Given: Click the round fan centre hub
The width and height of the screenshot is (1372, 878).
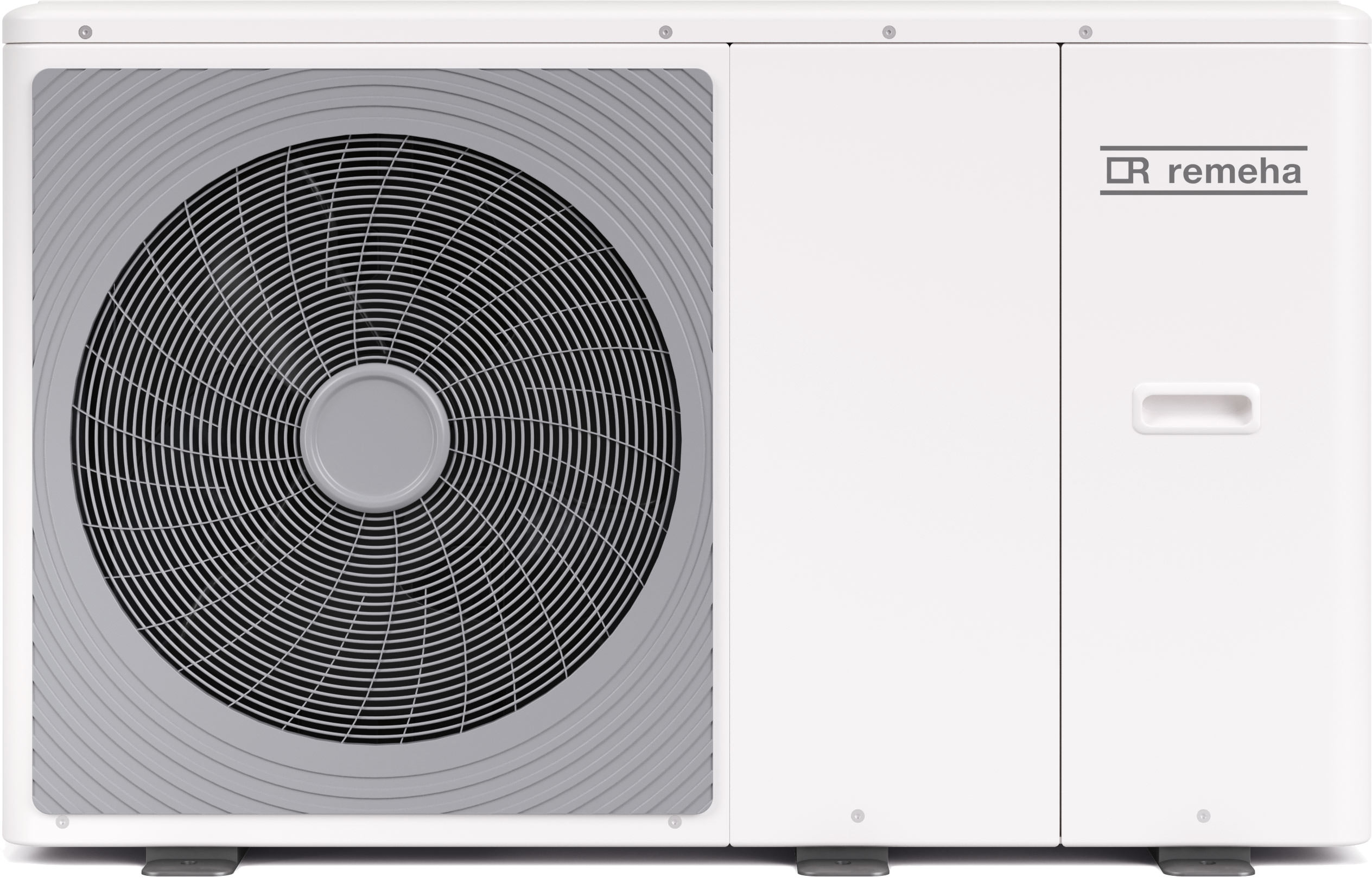Looking at the screenshot, I should (375, 438).
